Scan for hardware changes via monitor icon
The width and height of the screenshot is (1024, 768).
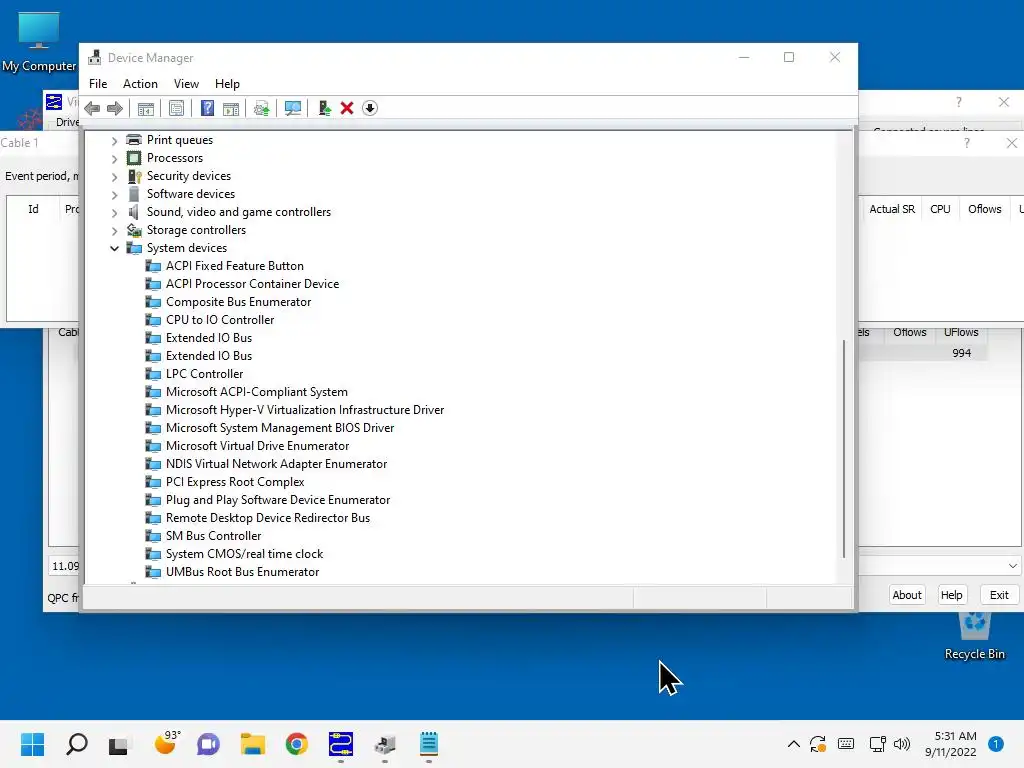[293, 108]
